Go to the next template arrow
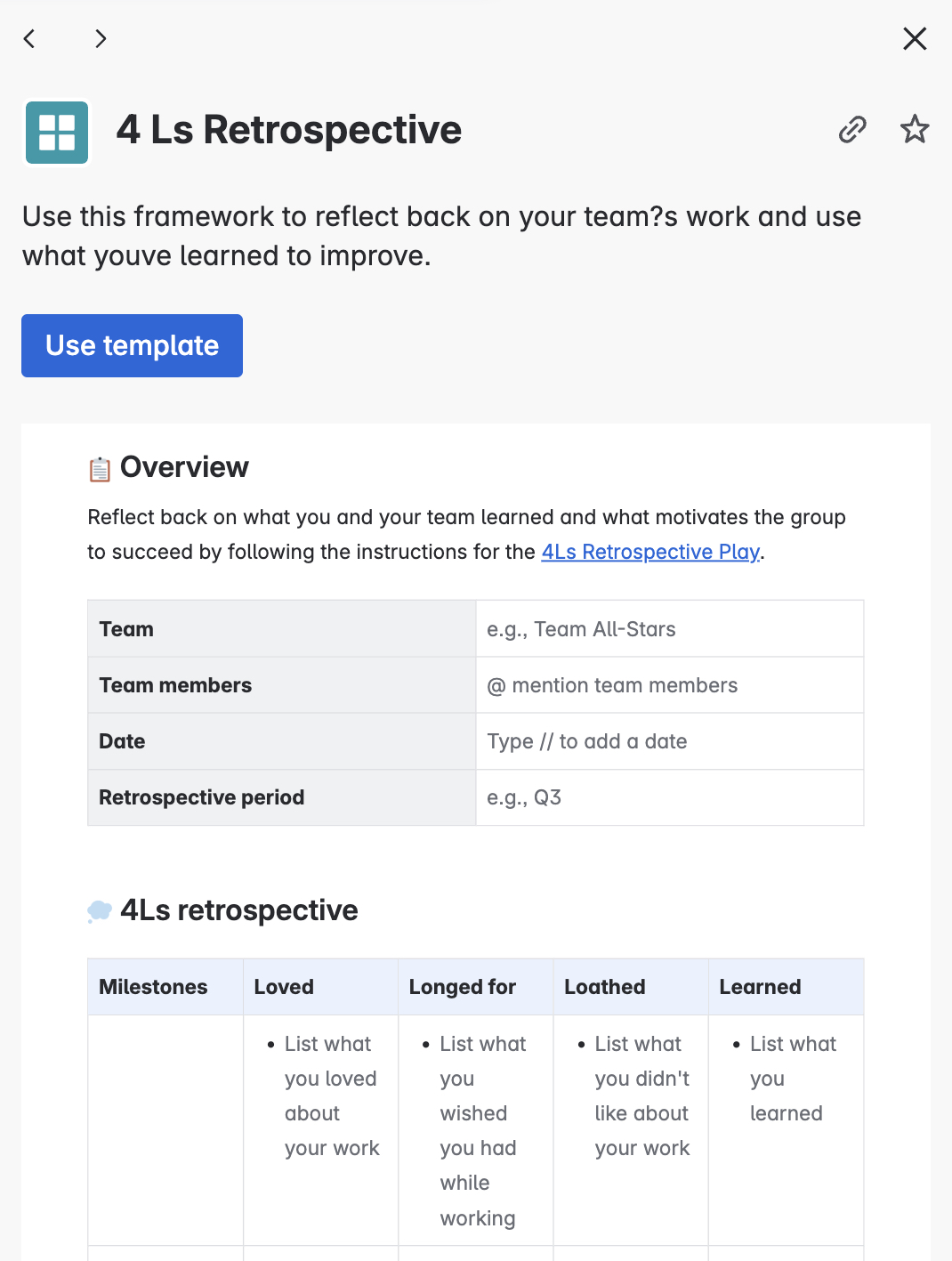 click(x=101, y=38)
